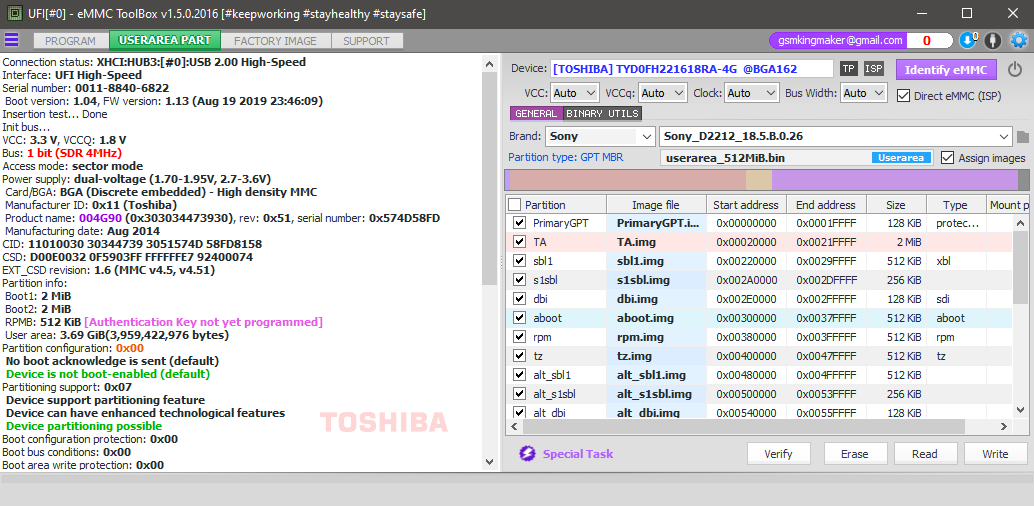
Task: Open the Brand dropdown showing Sony
Action: coord(600,137)
